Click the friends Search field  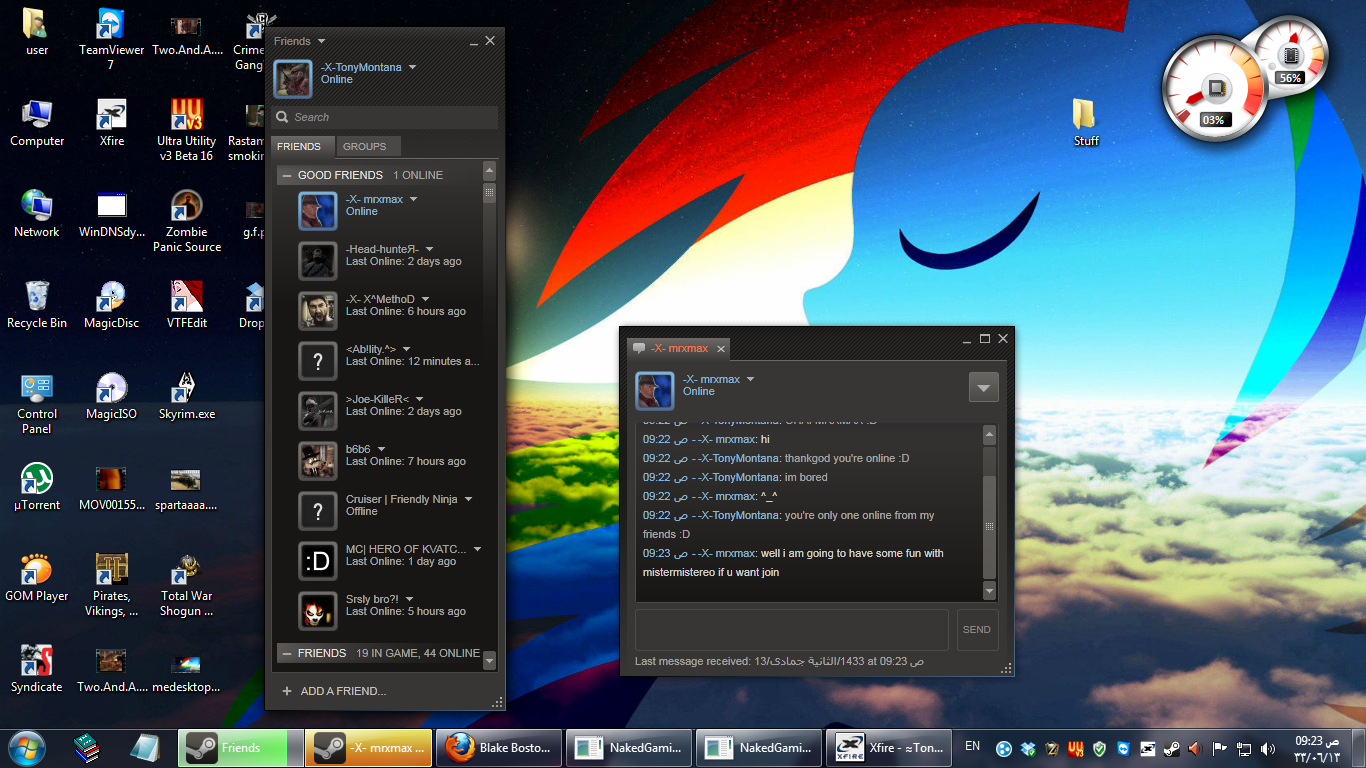coord(390,117)
